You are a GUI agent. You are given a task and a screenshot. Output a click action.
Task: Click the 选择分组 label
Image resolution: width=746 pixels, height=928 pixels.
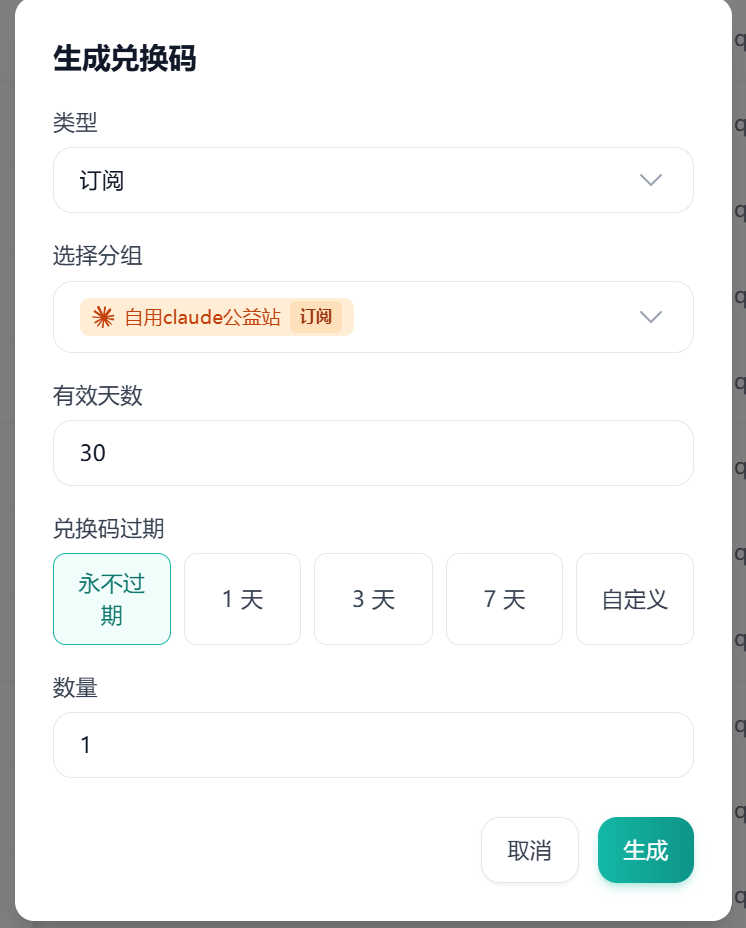[98, 256]
